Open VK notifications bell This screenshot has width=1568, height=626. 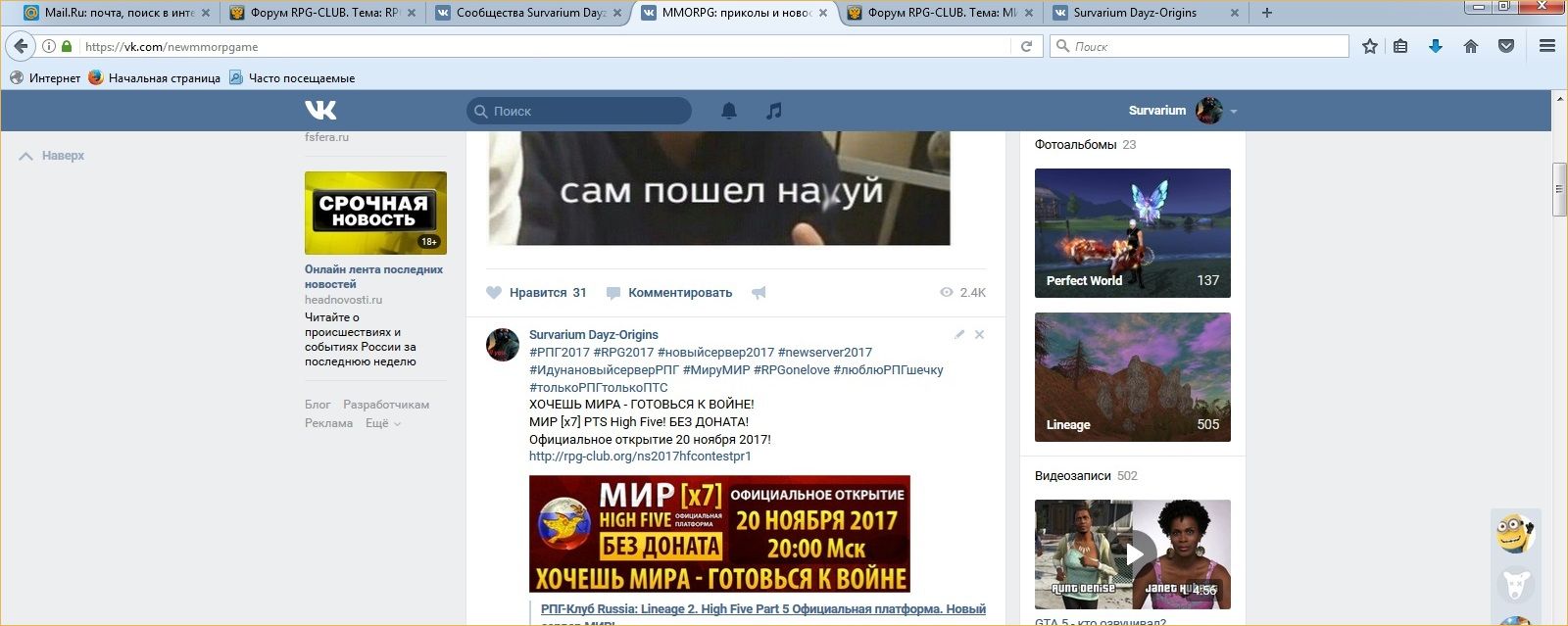[729, 111]
